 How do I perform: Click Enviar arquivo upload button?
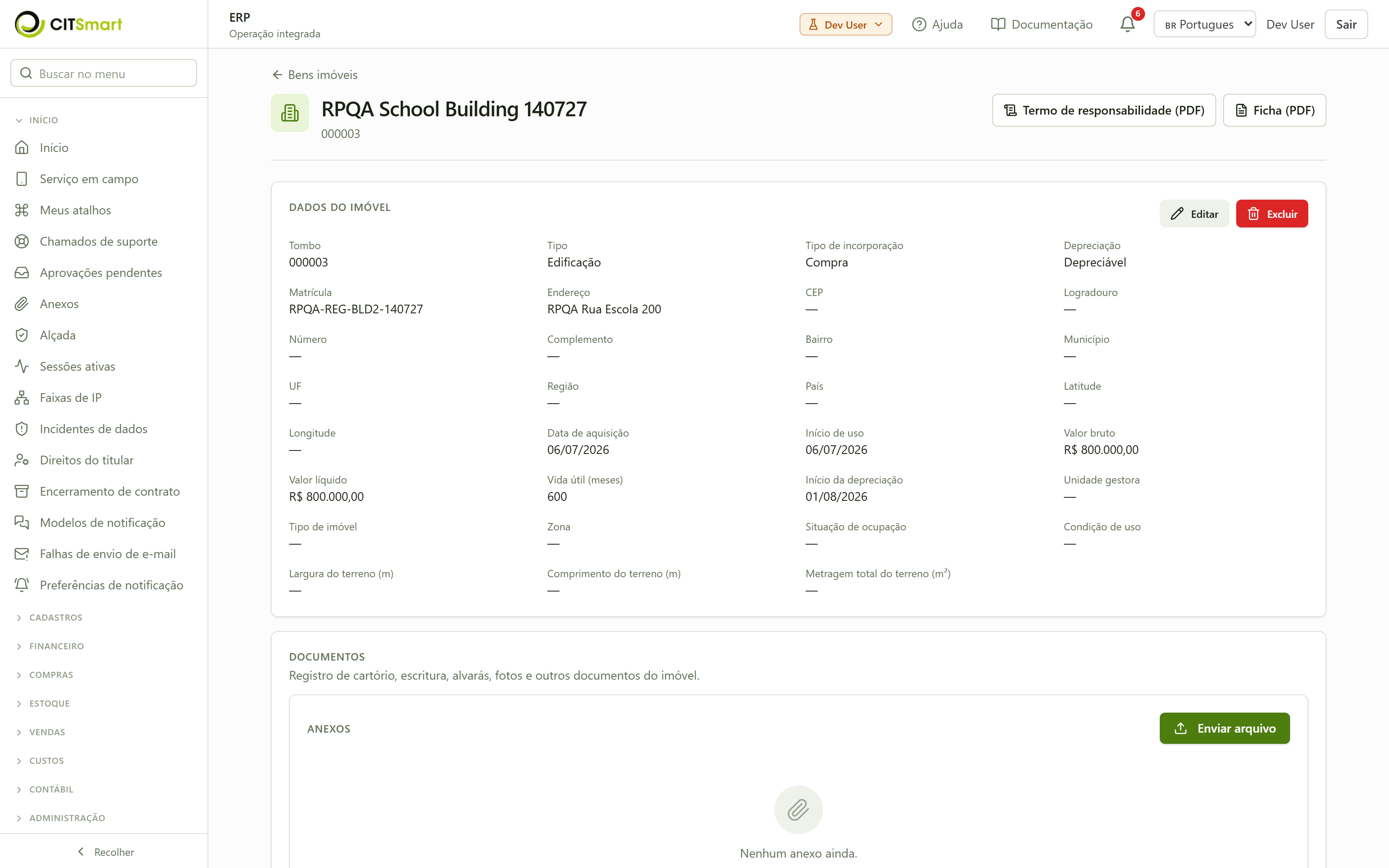(1224, 728)
